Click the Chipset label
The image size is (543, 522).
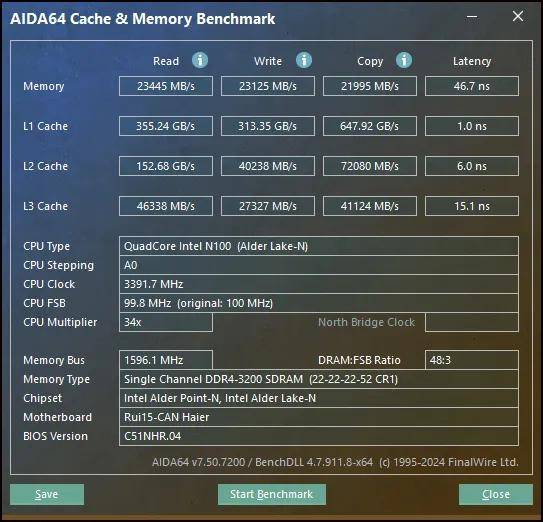tap(42, 398)
